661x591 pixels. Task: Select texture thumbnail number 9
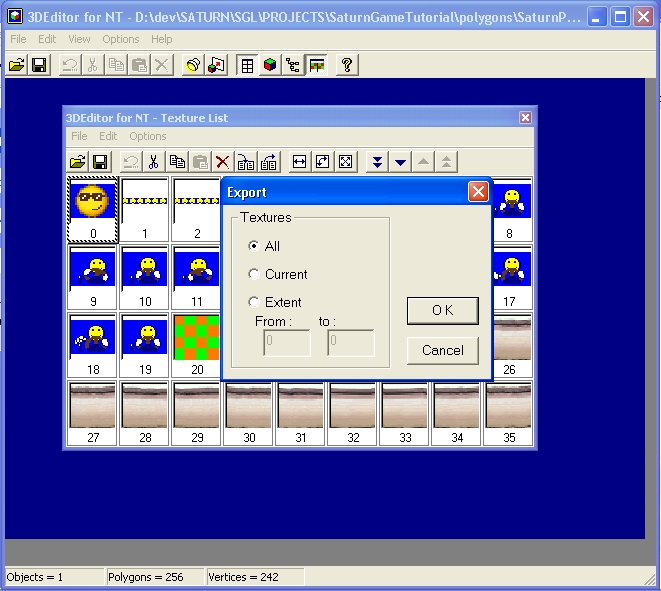click(92, 277)
